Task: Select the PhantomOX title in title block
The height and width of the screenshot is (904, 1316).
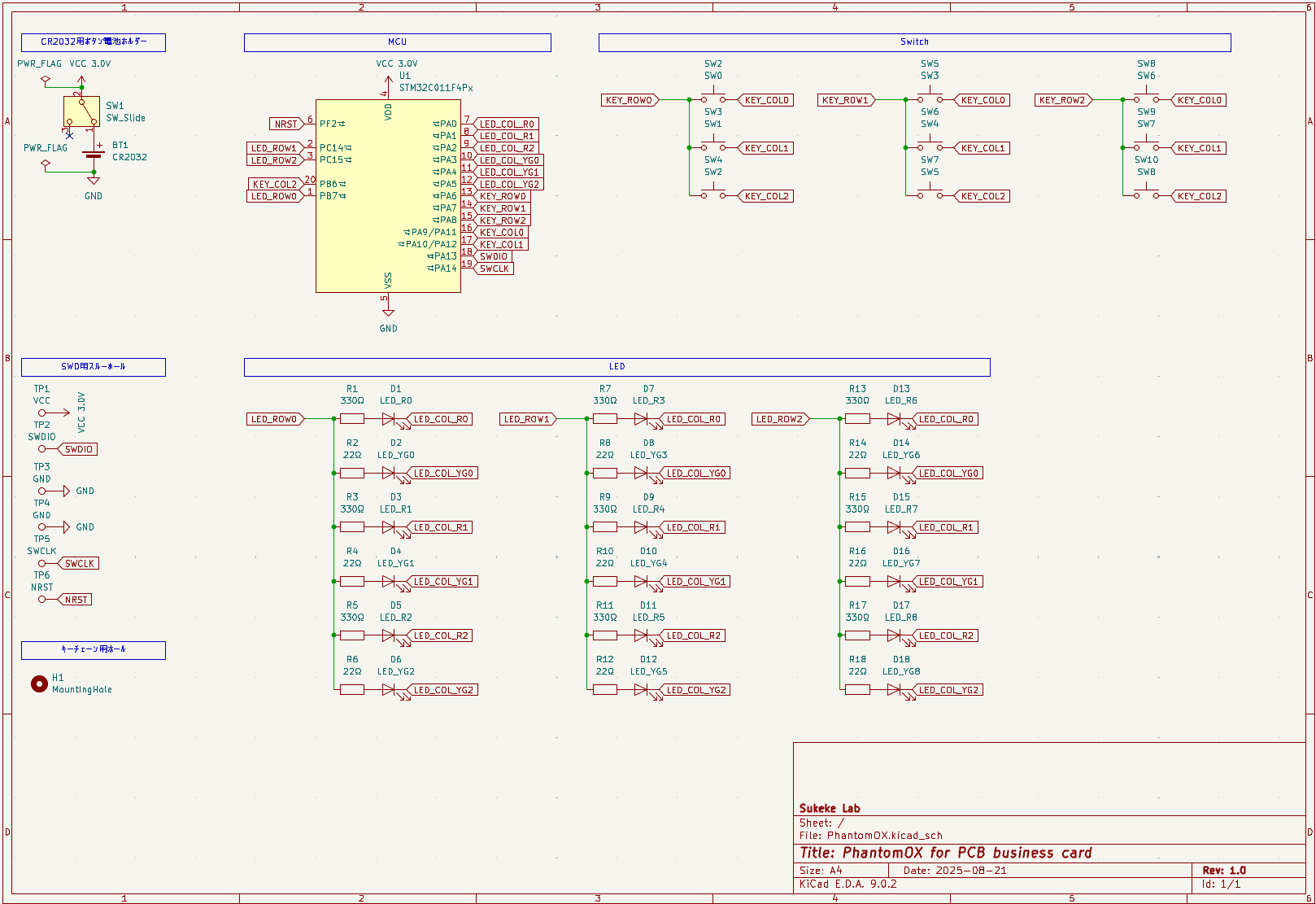Action: click(x=946, y=853)
